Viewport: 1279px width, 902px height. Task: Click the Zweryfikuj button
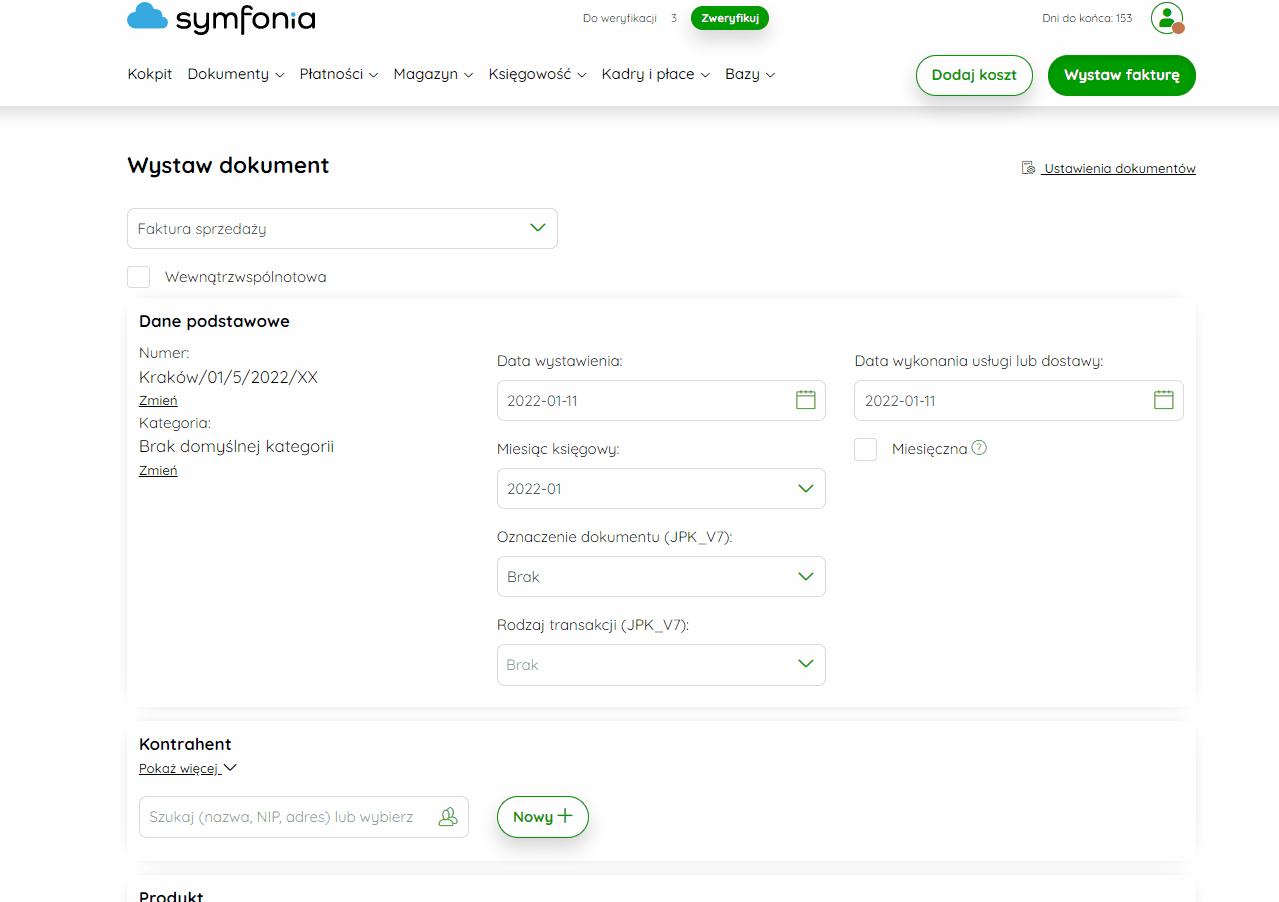pyautogui.click(x=730, y=18)
